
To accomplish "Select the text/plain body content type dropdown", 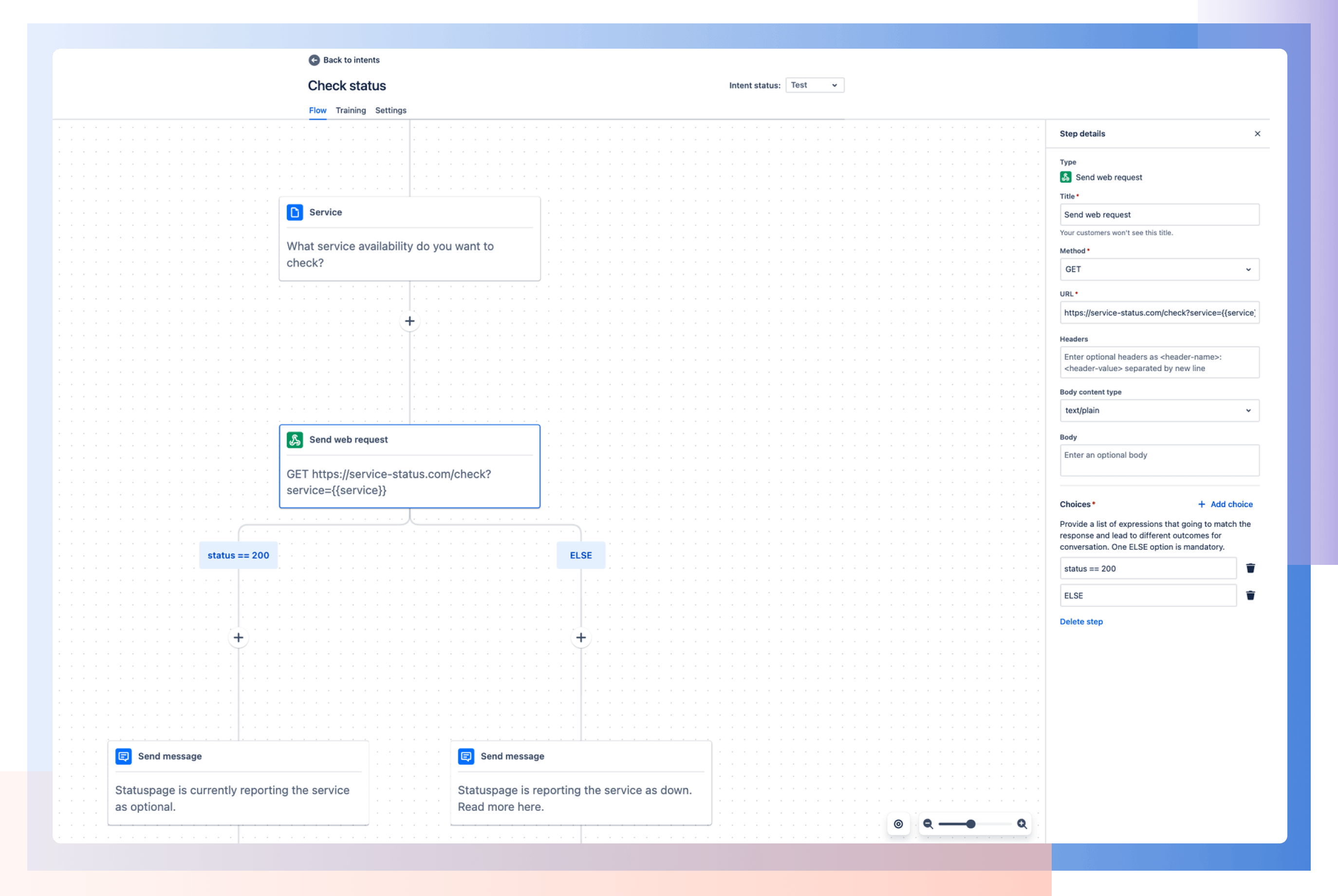I will pos(1159,410).
